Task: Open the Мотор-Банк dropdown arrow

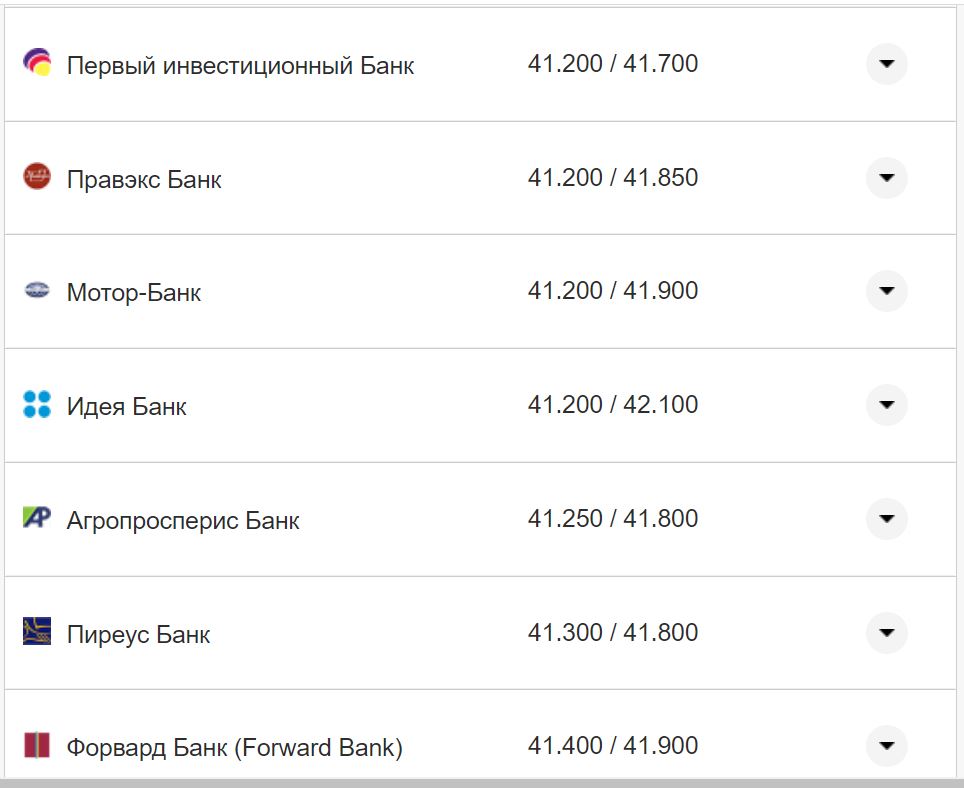Action: [x=886, y=291]
